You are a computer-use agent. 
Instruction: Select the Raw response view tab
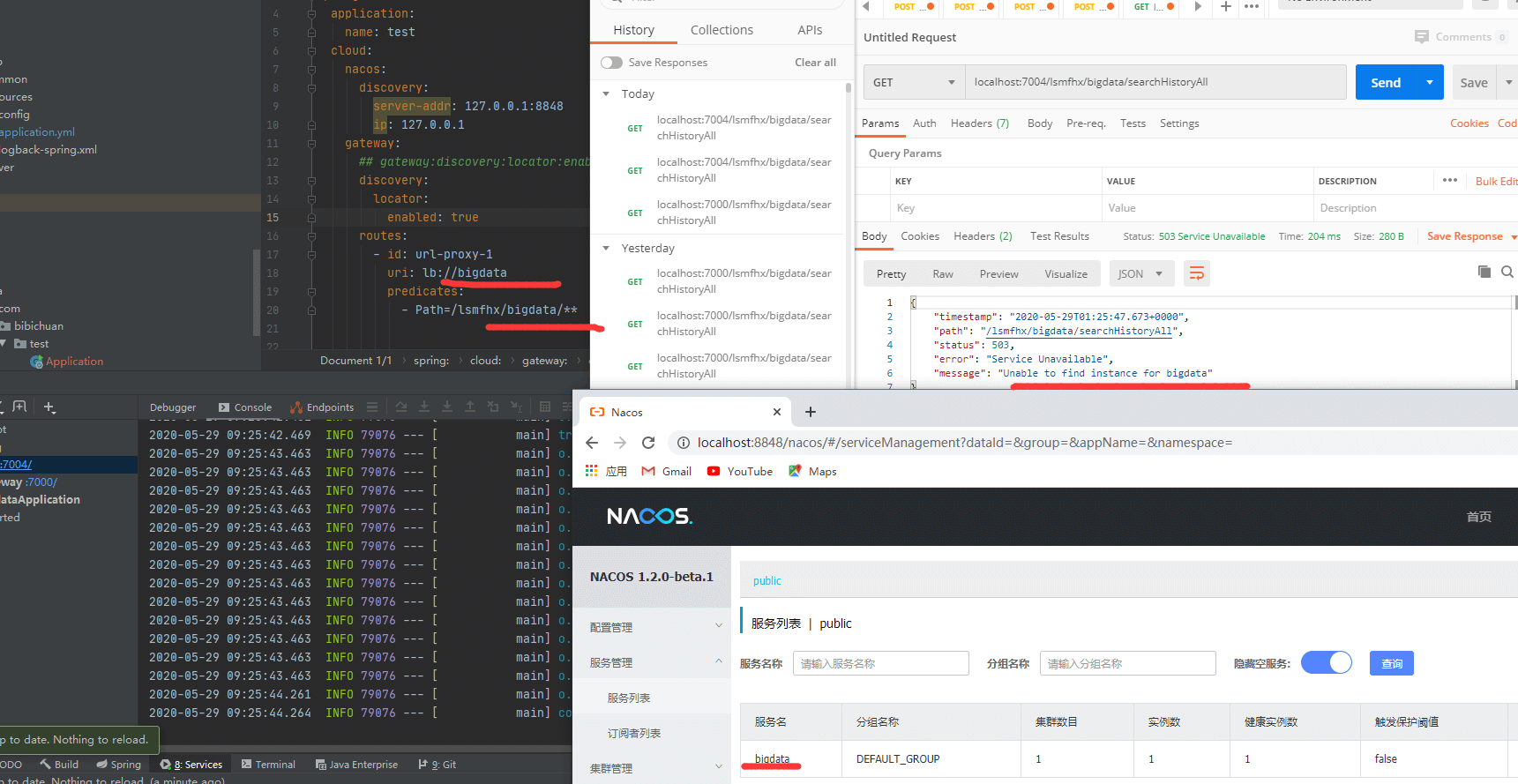tap(942, 274)
